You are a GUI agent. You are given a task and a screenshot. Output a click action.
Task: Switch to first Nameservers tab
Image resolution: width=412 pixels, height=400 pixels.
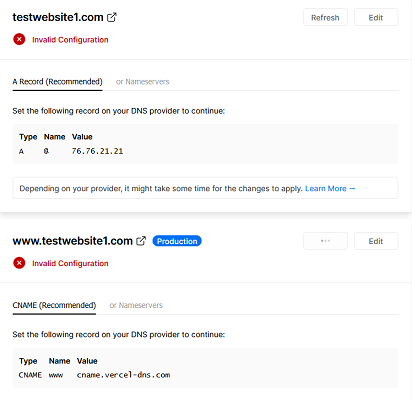pyautogui.click(x=143, y=82)
